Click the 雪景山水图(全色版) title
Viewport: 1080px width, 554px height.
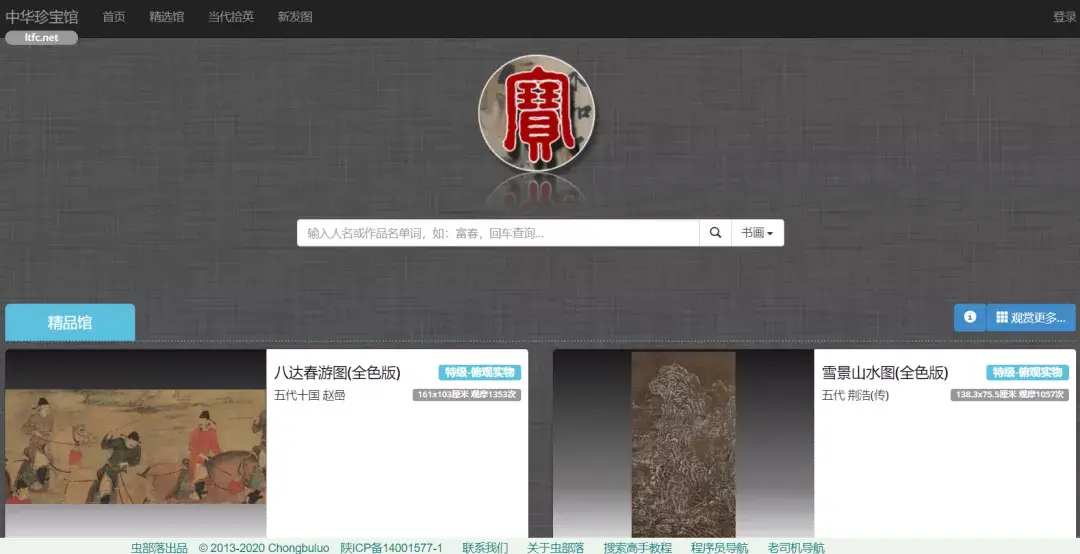click(x=885, y=373)
